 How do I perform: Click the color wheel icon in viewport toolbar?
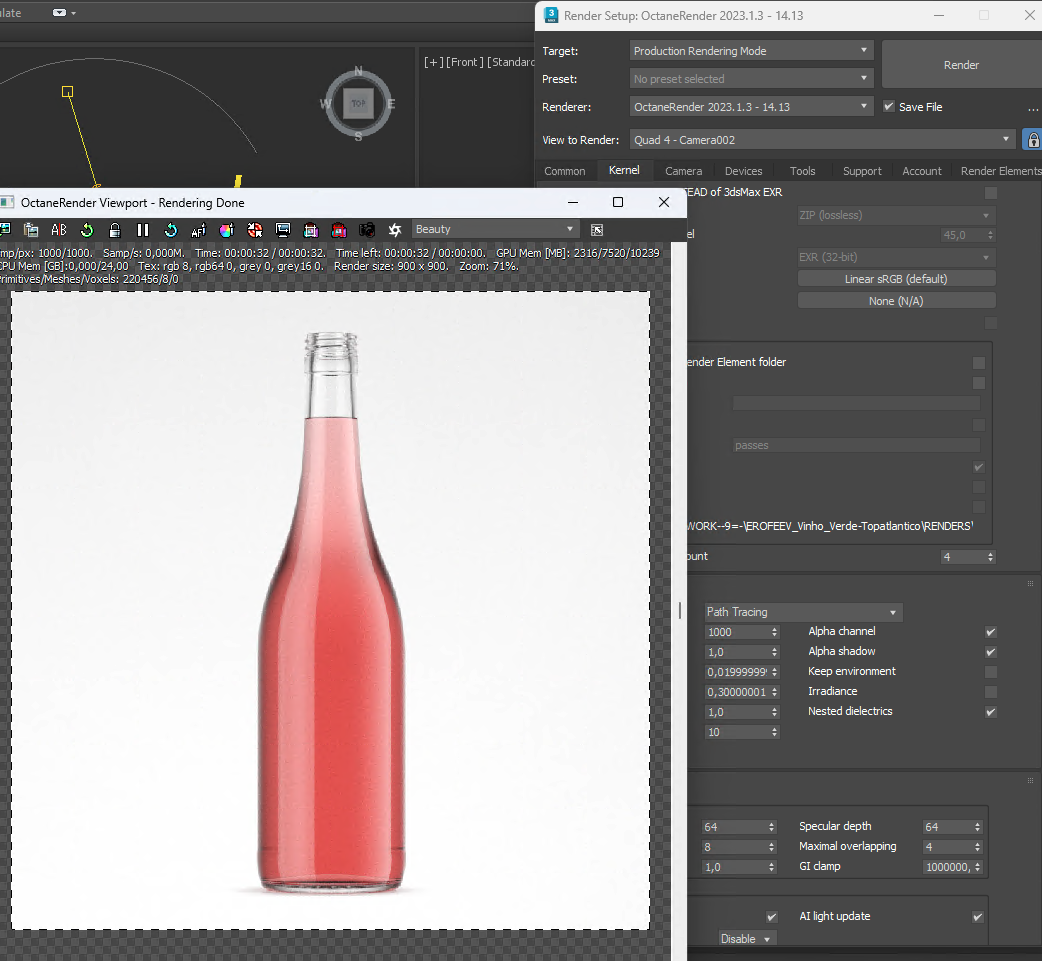[x=227, y=230]
